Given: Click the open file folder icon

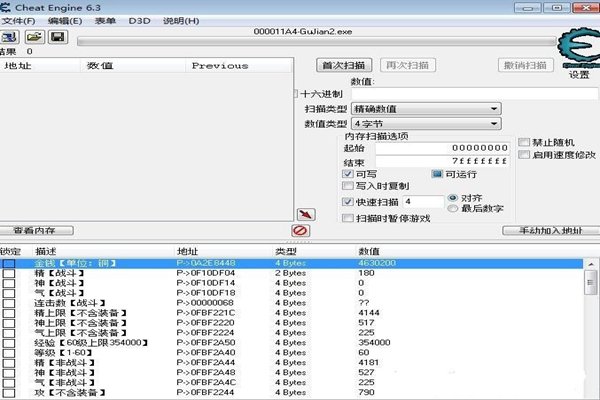Looking at the screenshot, I should 34,37.
